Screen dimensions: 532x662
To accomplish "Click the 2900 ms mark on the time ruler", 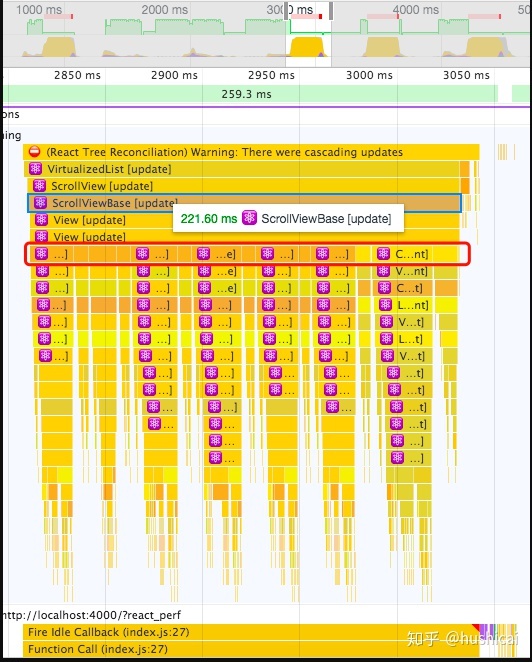I will point(174,75).
